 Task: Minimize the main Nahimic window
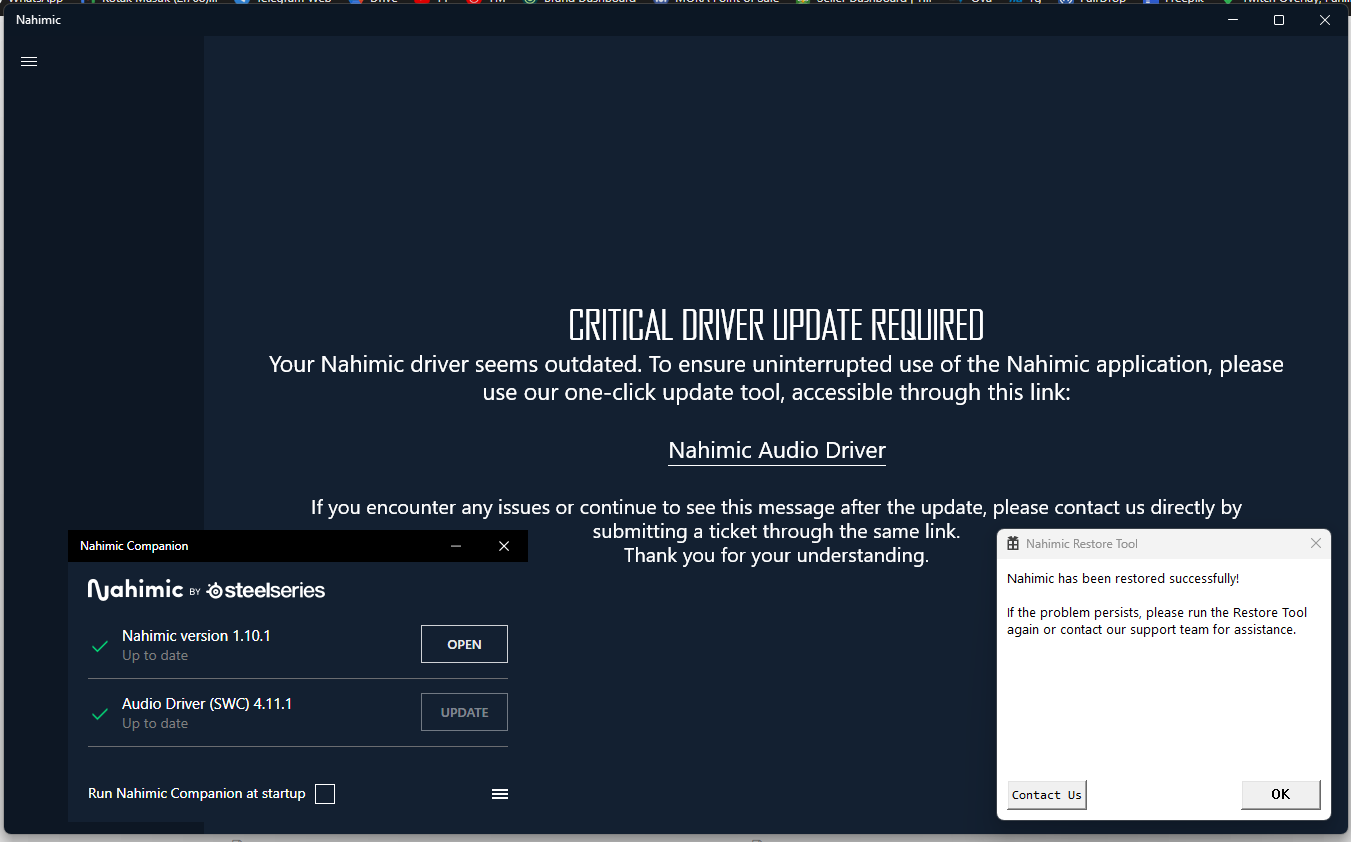(x=1232, y=20)
